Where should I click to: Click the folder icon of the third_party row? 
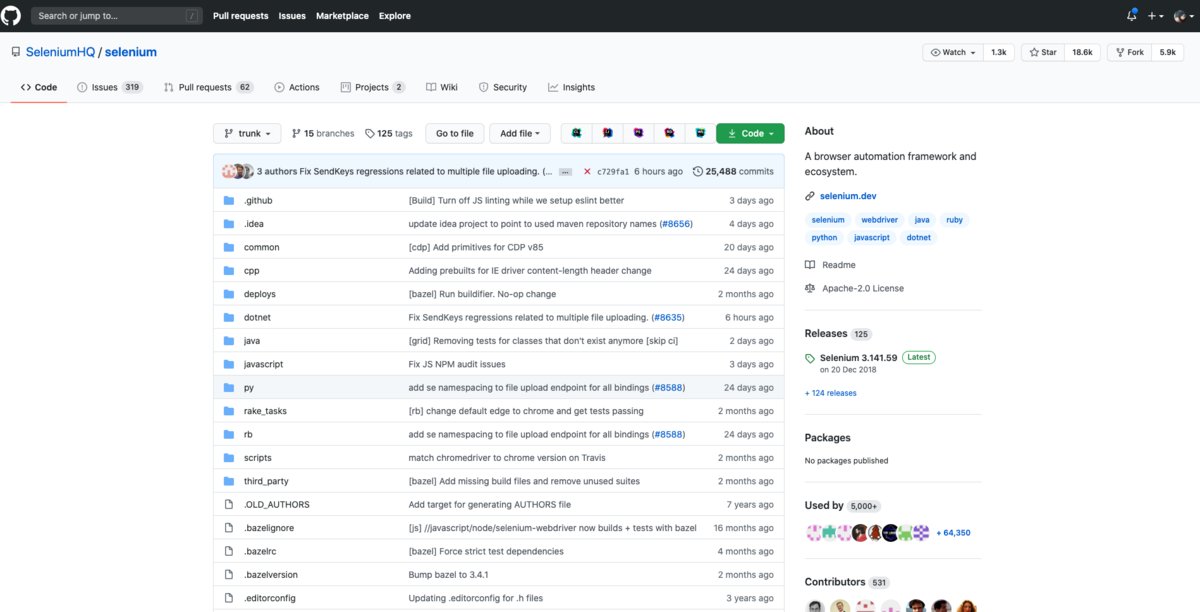tap(229, 481)
